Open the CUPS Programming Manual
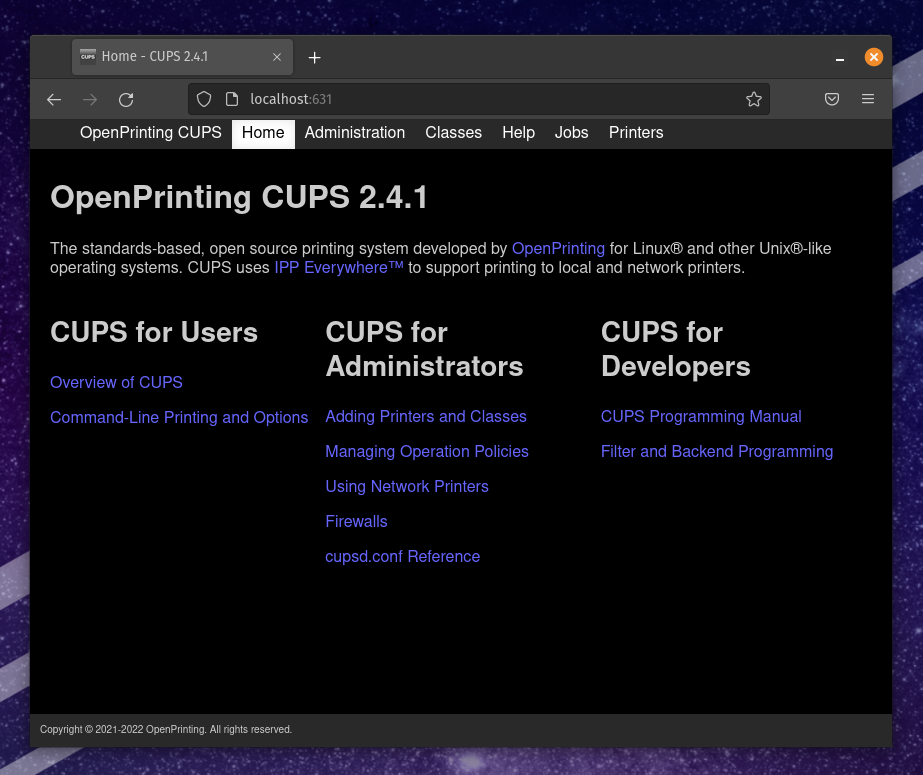The height and width of the screenshot is (775, 923). coord(701,416)
